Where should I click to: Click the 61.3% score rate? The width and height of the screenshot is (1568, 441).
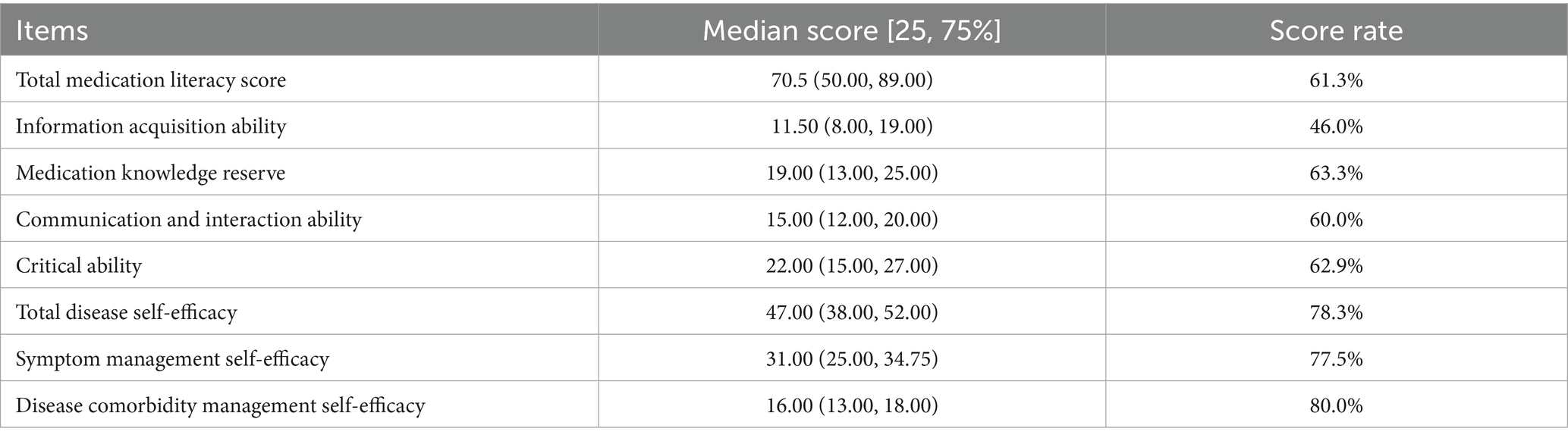[x=1336, y=80]
